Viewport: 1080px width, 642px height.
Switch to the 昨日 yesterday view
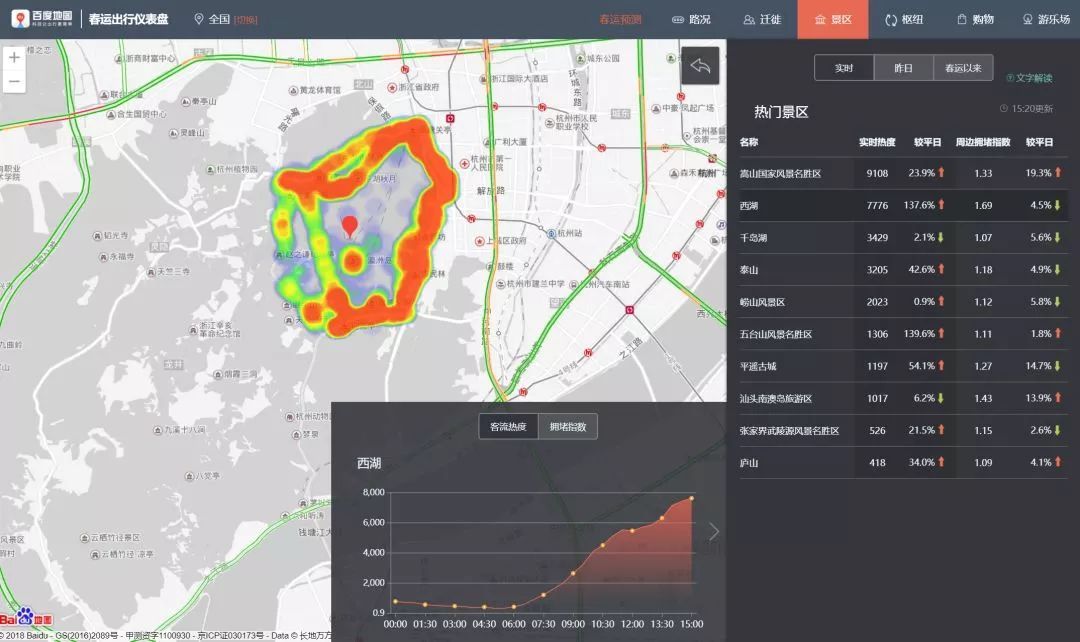[903, 68]
